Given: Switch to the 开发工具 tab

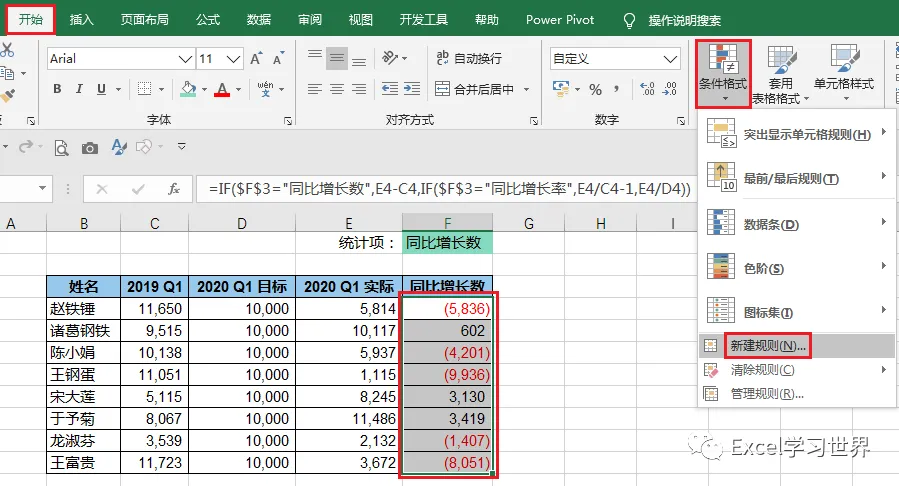Looking at the screenshot, I should tap(424, 19).
